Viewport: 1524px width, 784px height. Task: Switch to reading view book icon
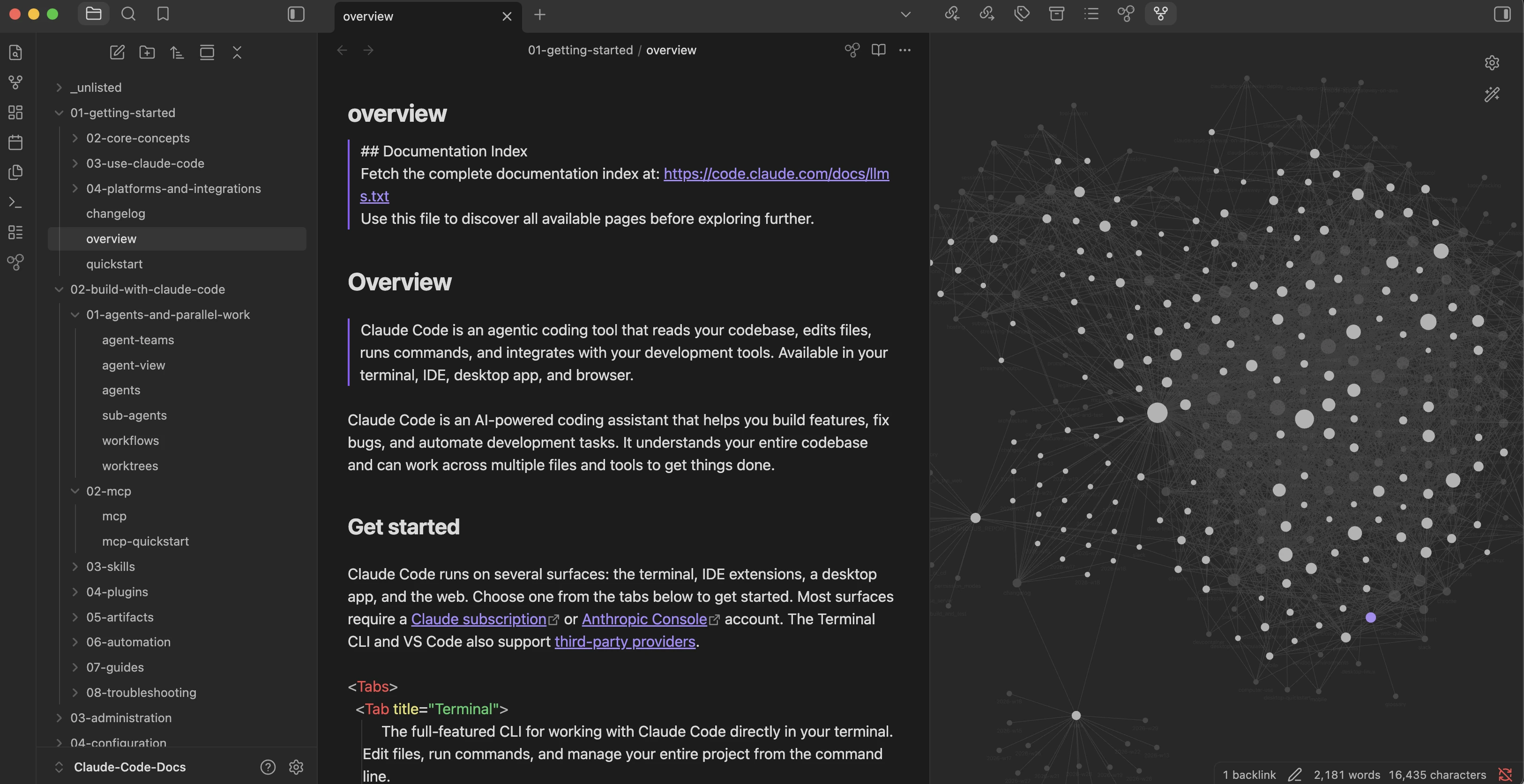[879, 50]
